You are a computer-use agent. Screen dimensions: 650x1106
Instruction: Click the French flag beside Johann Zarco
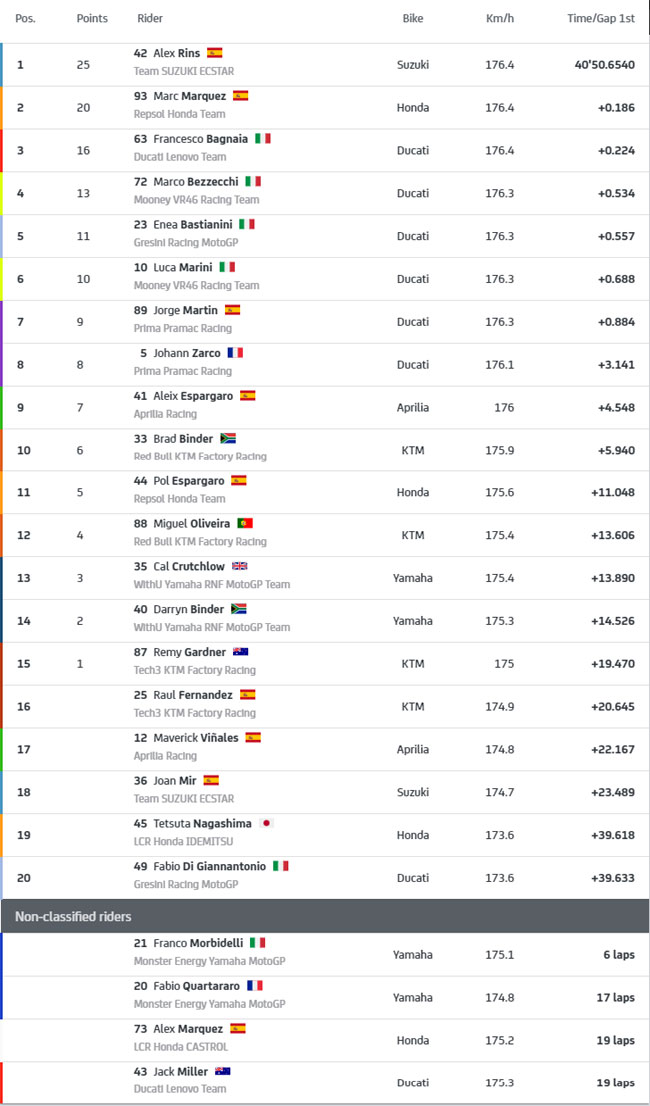(235, 353)
